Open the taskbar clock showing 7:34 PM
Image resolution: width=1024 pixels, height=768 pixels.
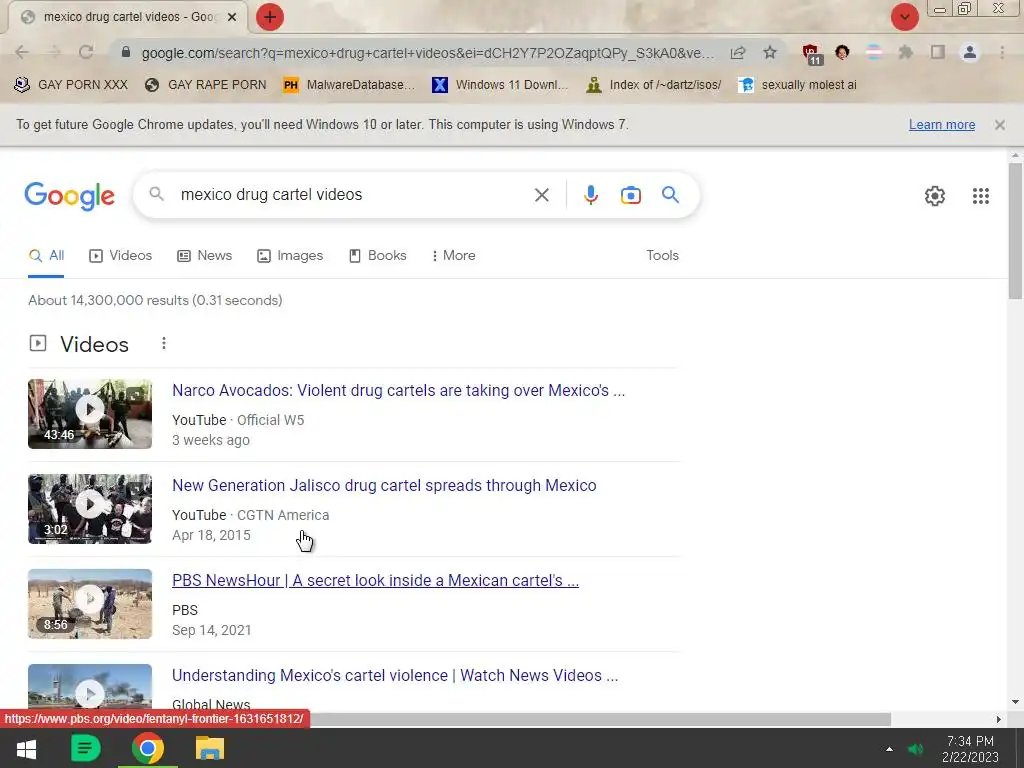(970, 749)
